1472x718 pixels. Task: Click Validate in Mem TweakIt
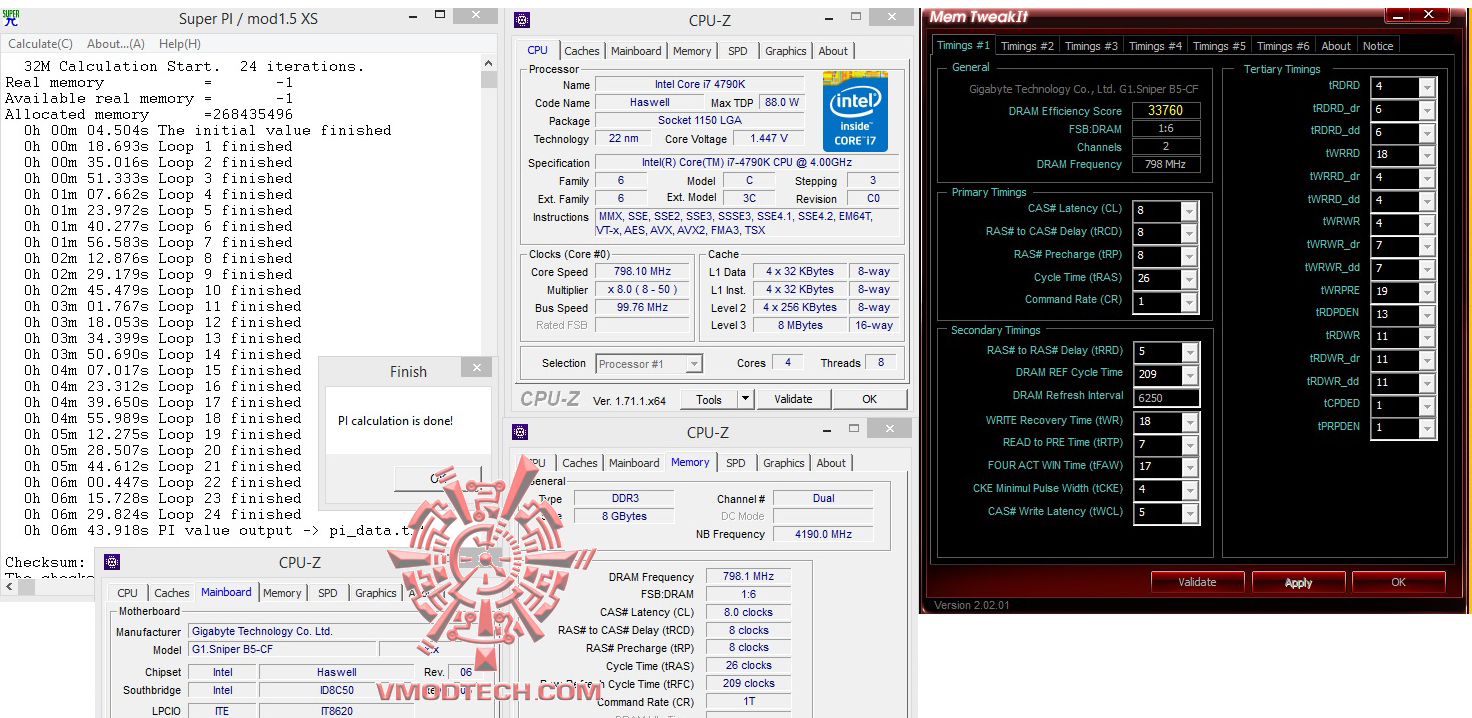coord(1197,582)
